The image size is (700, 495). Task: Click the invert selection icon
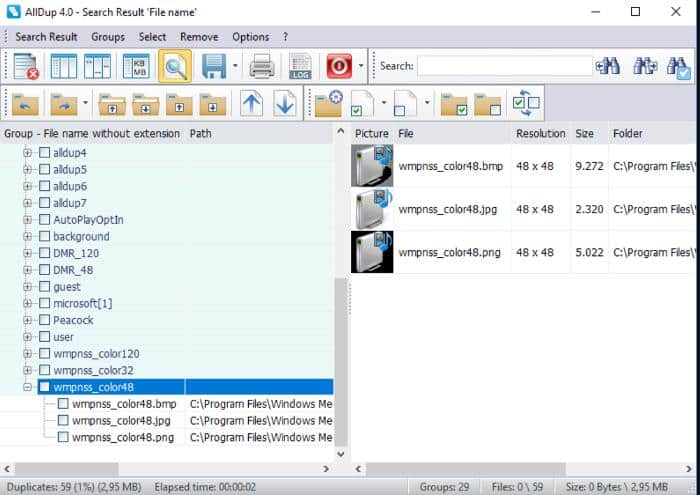click(526, 103)
